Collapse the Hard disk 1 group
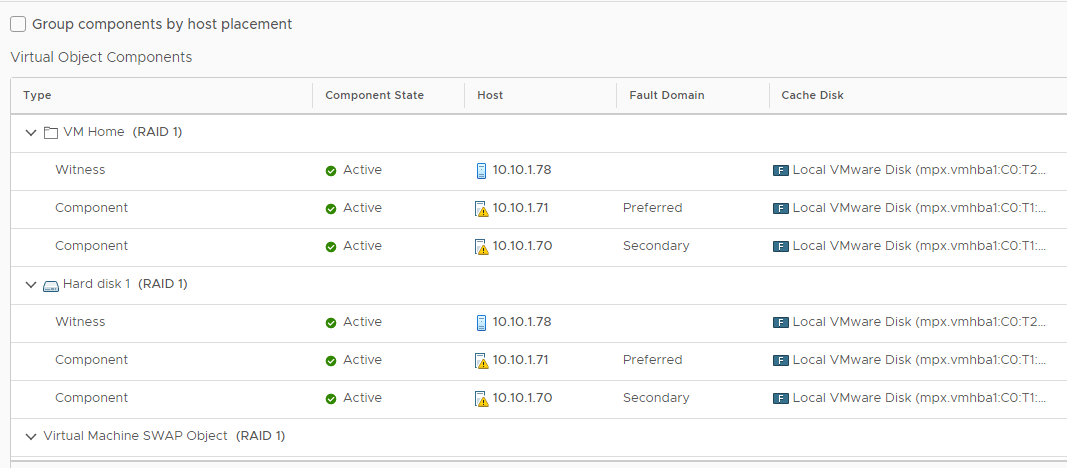This screenshot has width=1067, height=468. 30,284
